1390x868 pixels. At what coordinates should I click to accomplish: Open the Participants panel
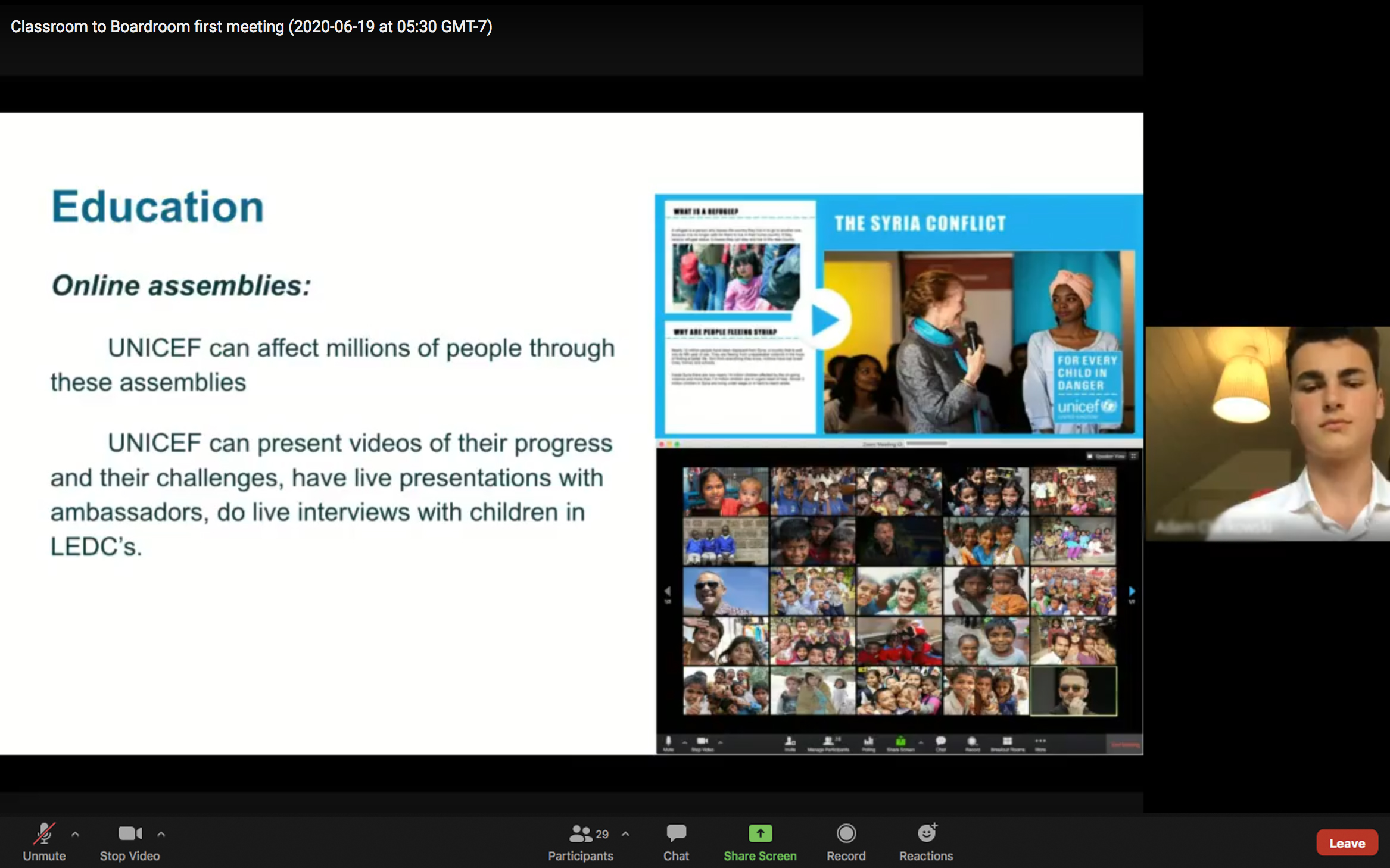point(581,842)
